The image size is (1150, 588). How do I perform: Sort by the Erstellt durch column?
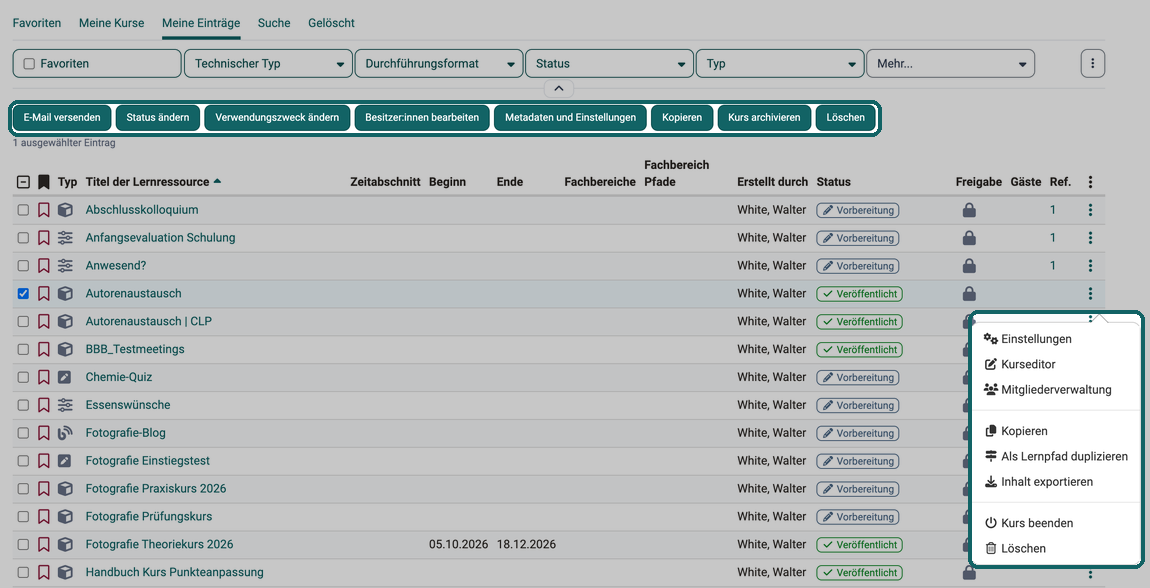coord(772,182)
